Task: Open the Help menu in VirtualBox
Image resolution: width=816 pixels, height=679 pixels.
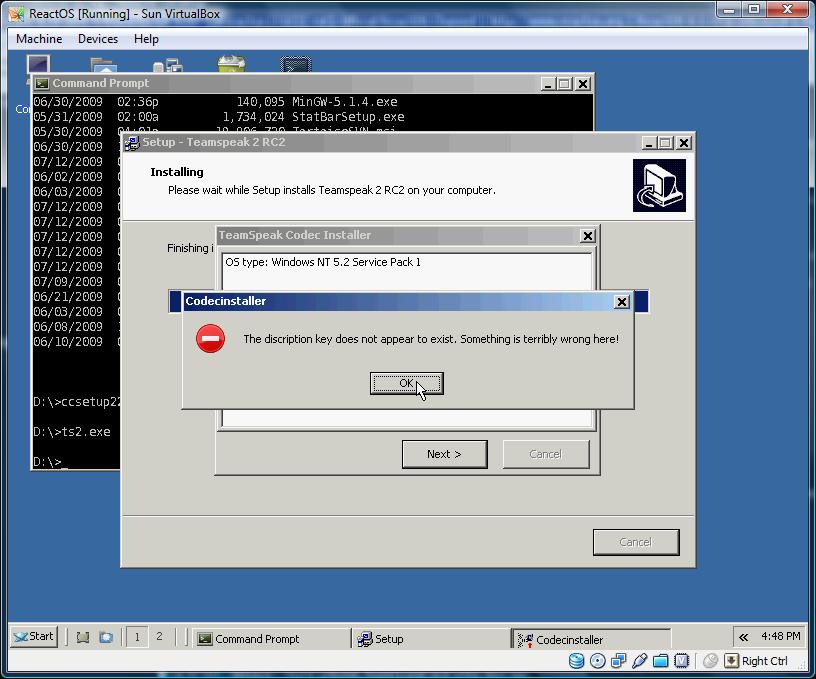Action: tap(146, 39)
